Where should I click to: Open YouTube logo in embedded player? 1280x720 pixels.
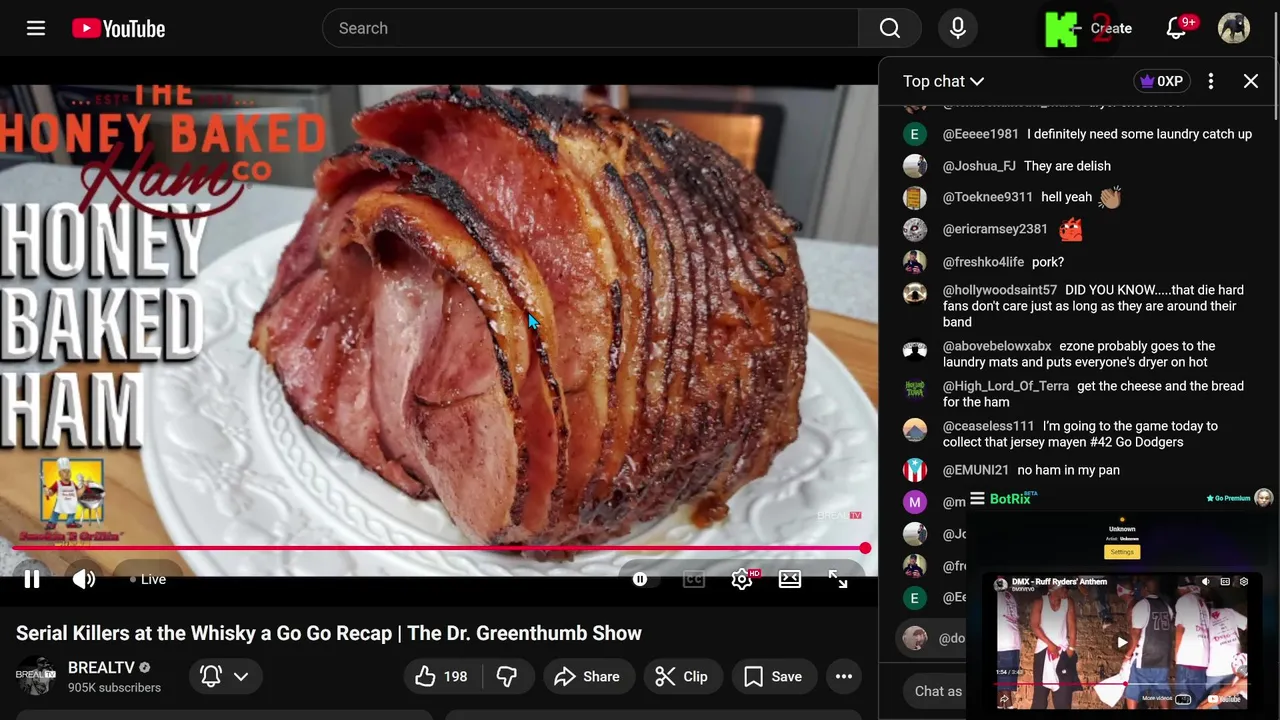point(1224,699)
